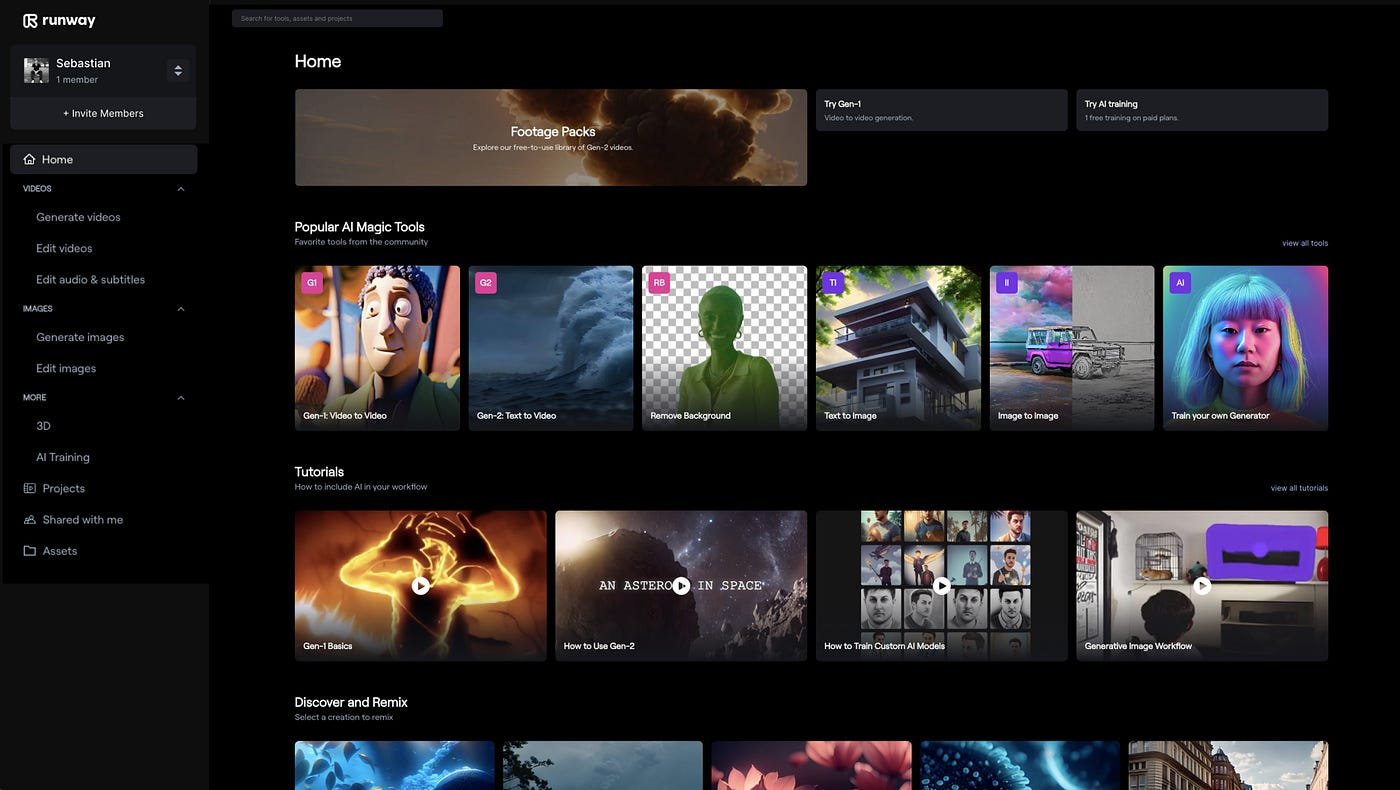Play the How to Use Gen-2 tutorial
This screenshot has width=1400, height=790.
coord(681,586)
